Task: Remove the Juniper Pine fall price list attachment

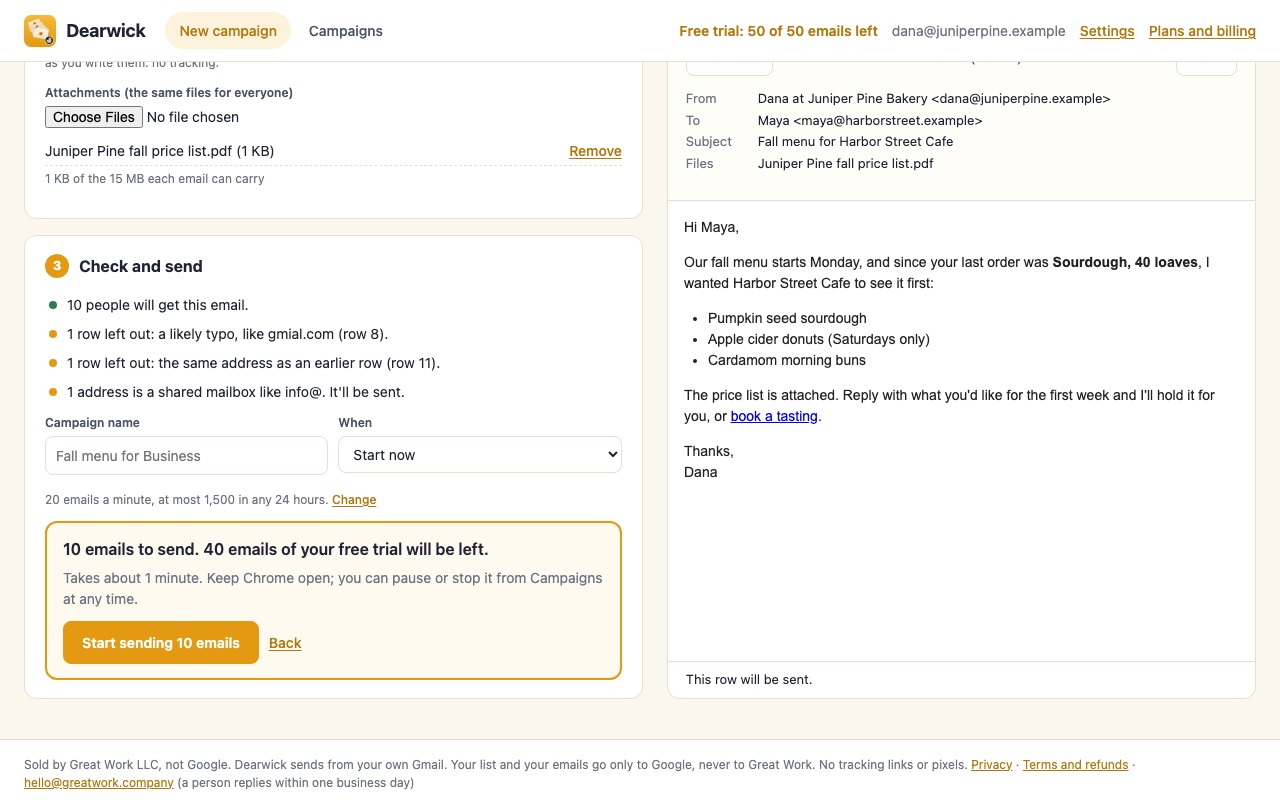Action: (595, 151)
